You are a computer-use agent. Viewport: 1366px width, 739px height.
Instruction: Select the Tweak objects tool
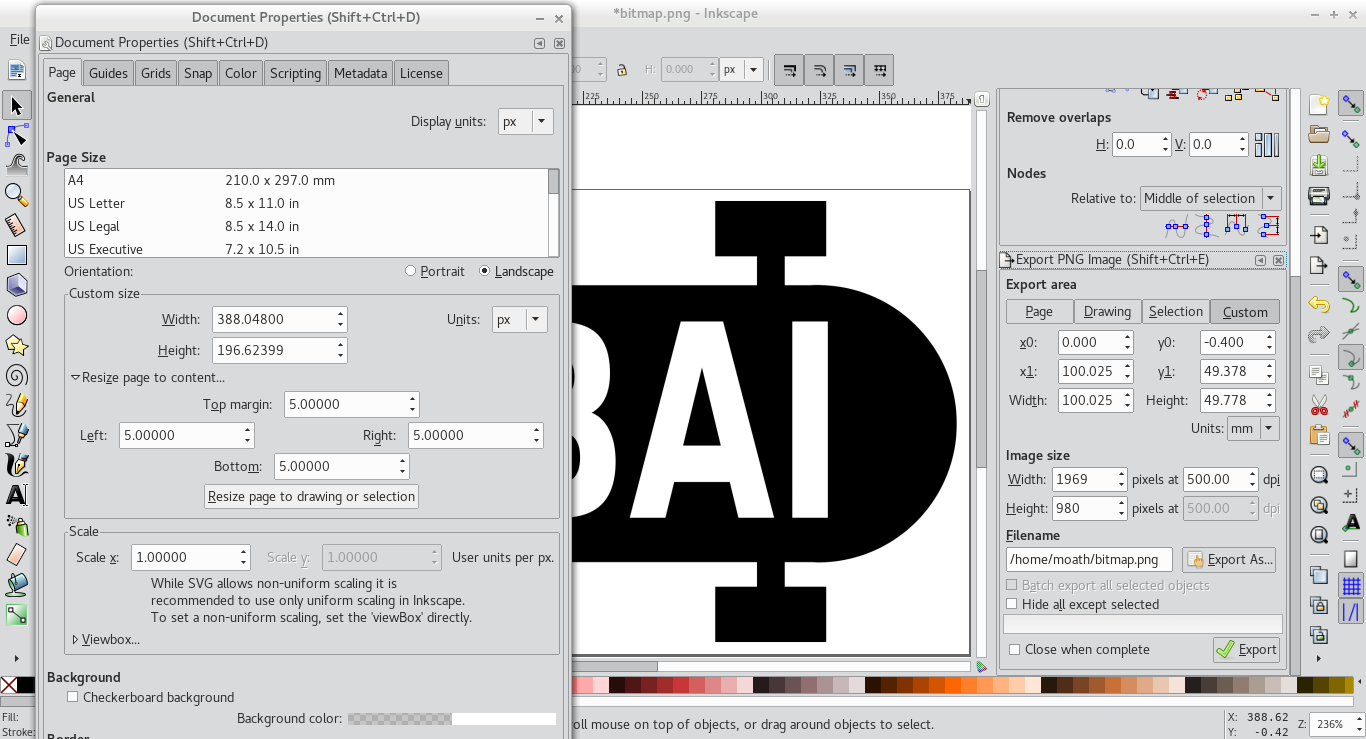[x=16, y=164]
